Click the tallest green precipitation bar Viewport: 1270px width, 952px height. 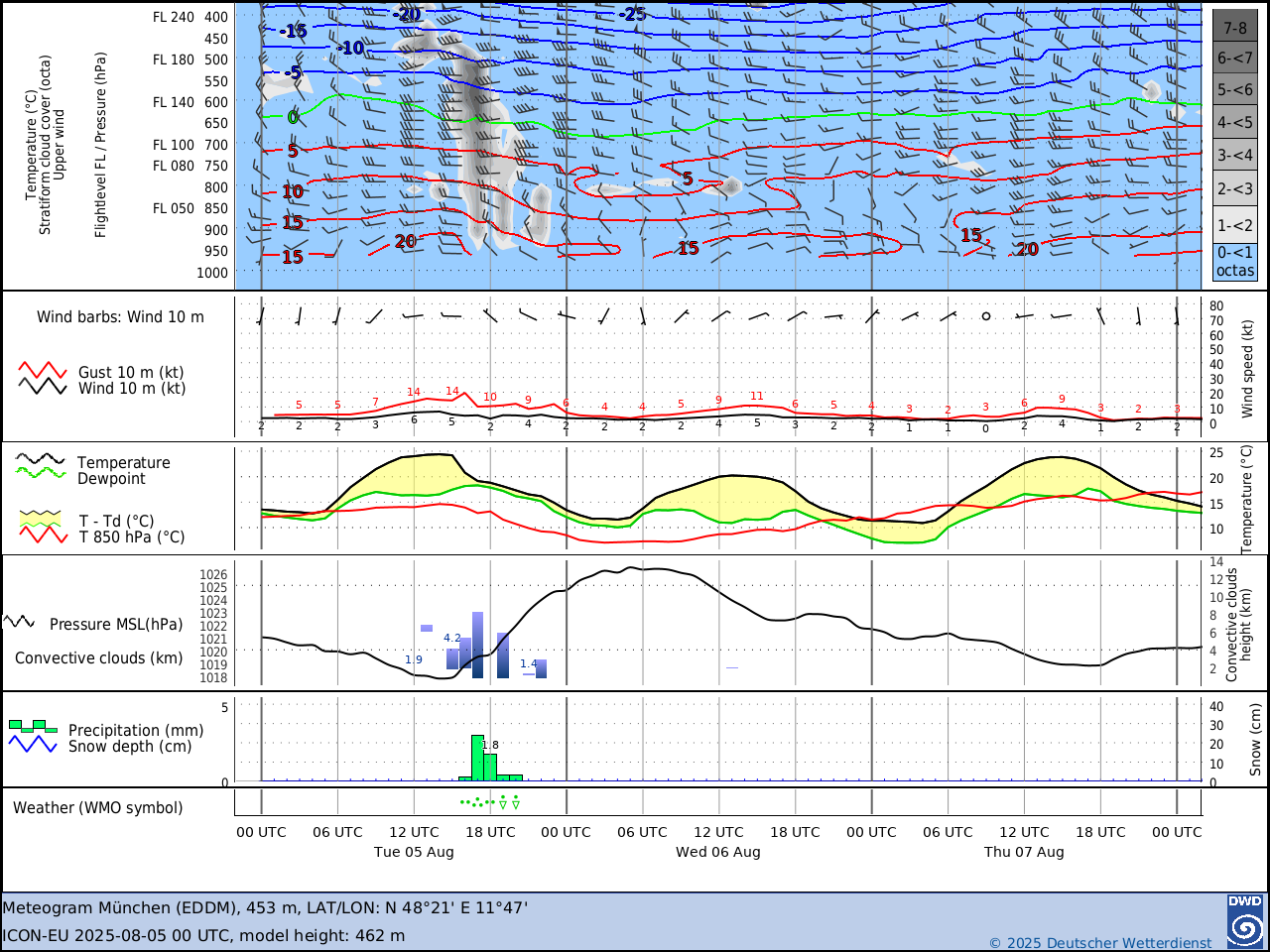(477, 758)
